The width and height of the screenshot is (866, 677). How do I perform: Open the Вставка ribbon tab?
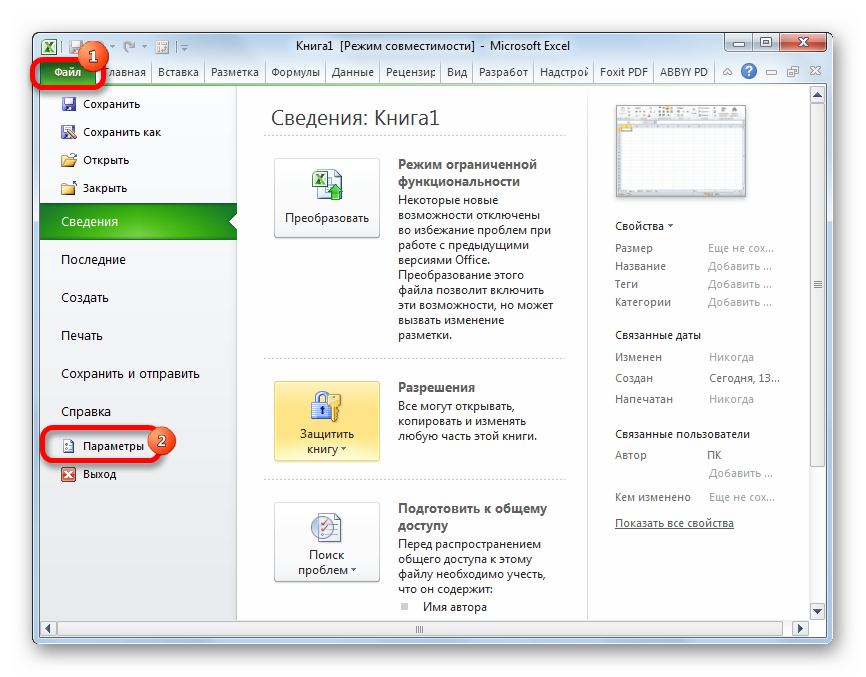[x=178, y=72]
